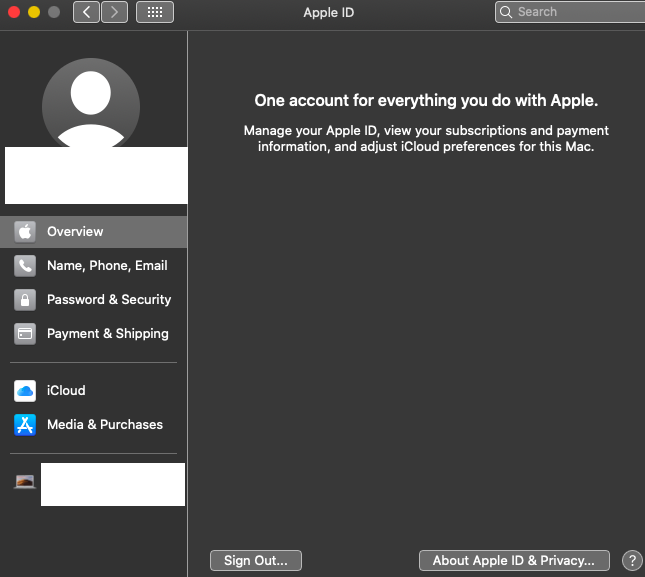Click About Apple ID & Privacy… button
This screenshot has height=577, width=645.
click(514, 561)
